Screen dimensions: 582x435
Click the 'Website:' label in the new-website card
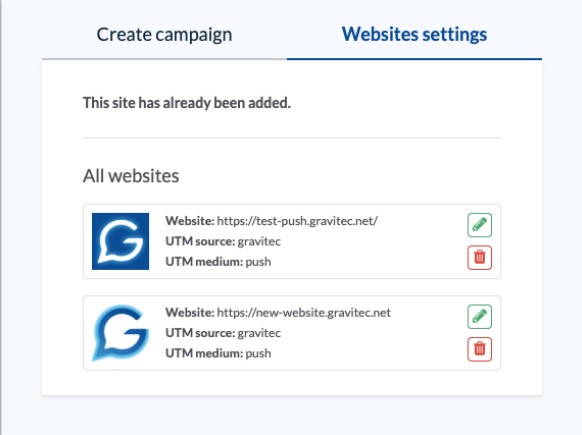pyautogui.click(x=190, y=313)
